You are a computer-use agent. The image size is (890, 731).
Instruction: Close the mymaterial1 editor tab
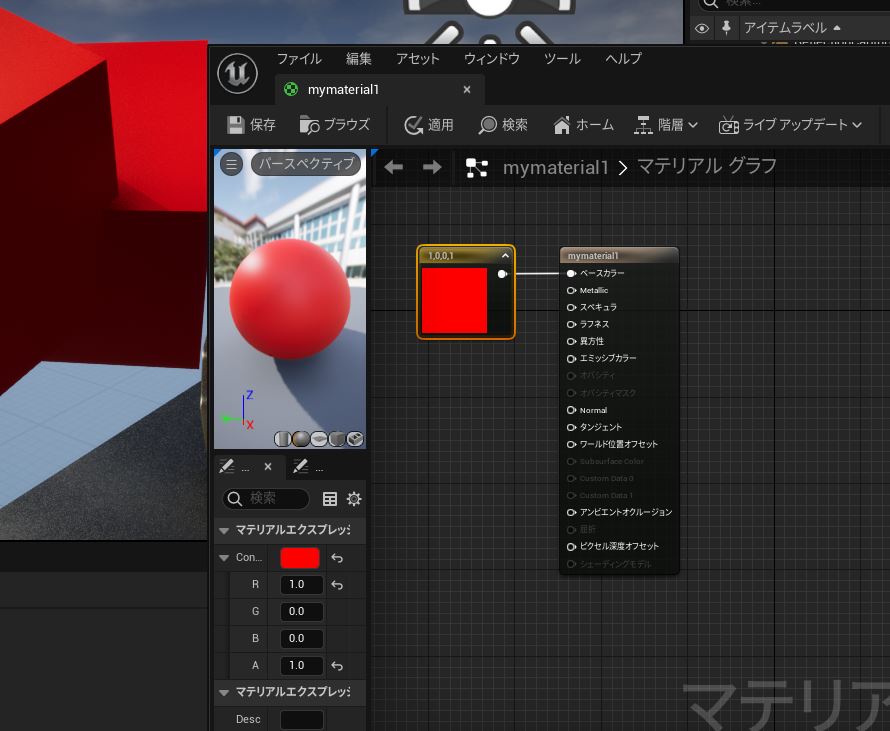click(x=467, y=90)
